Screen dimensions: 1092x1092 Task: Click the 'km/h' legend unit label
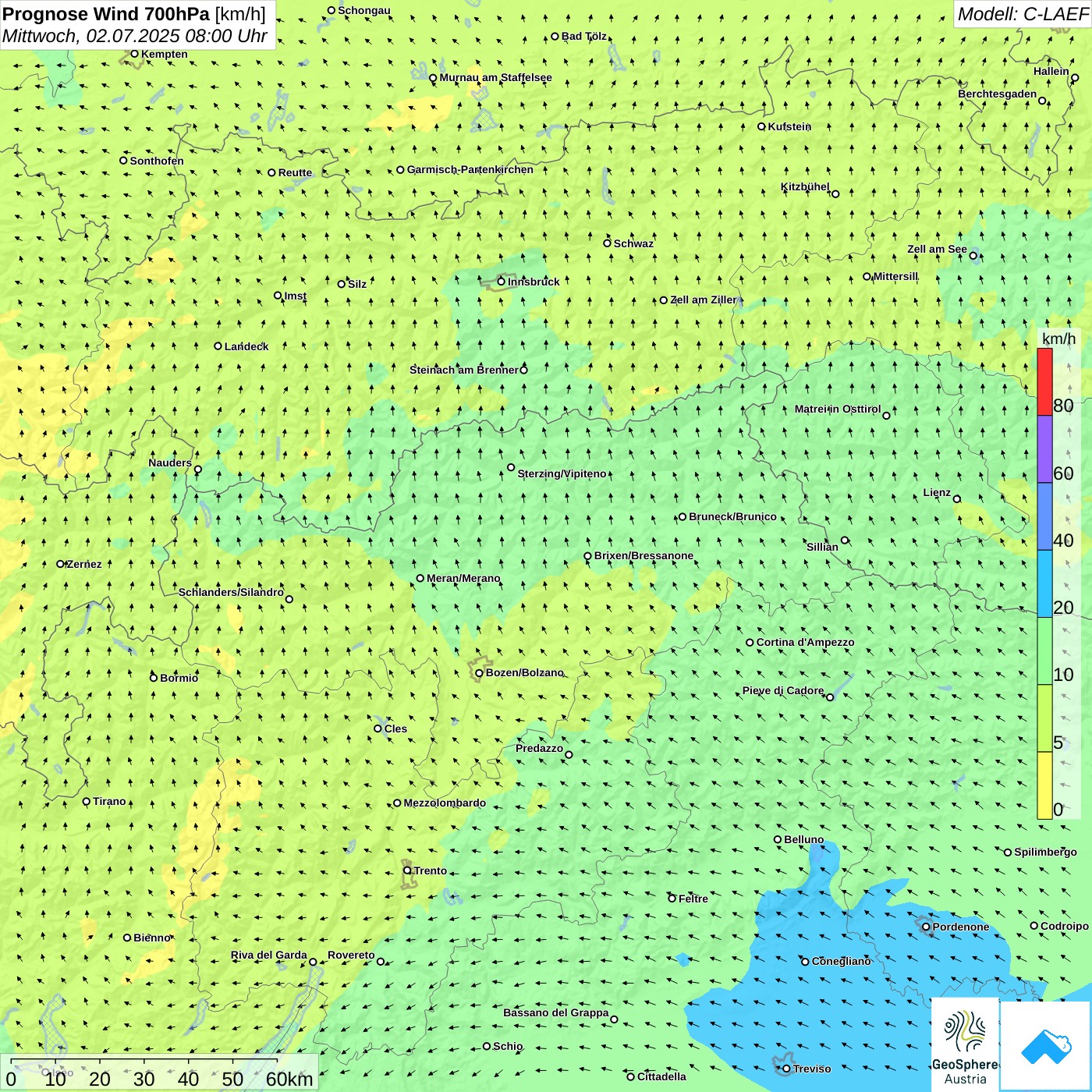coord(1058,339)
